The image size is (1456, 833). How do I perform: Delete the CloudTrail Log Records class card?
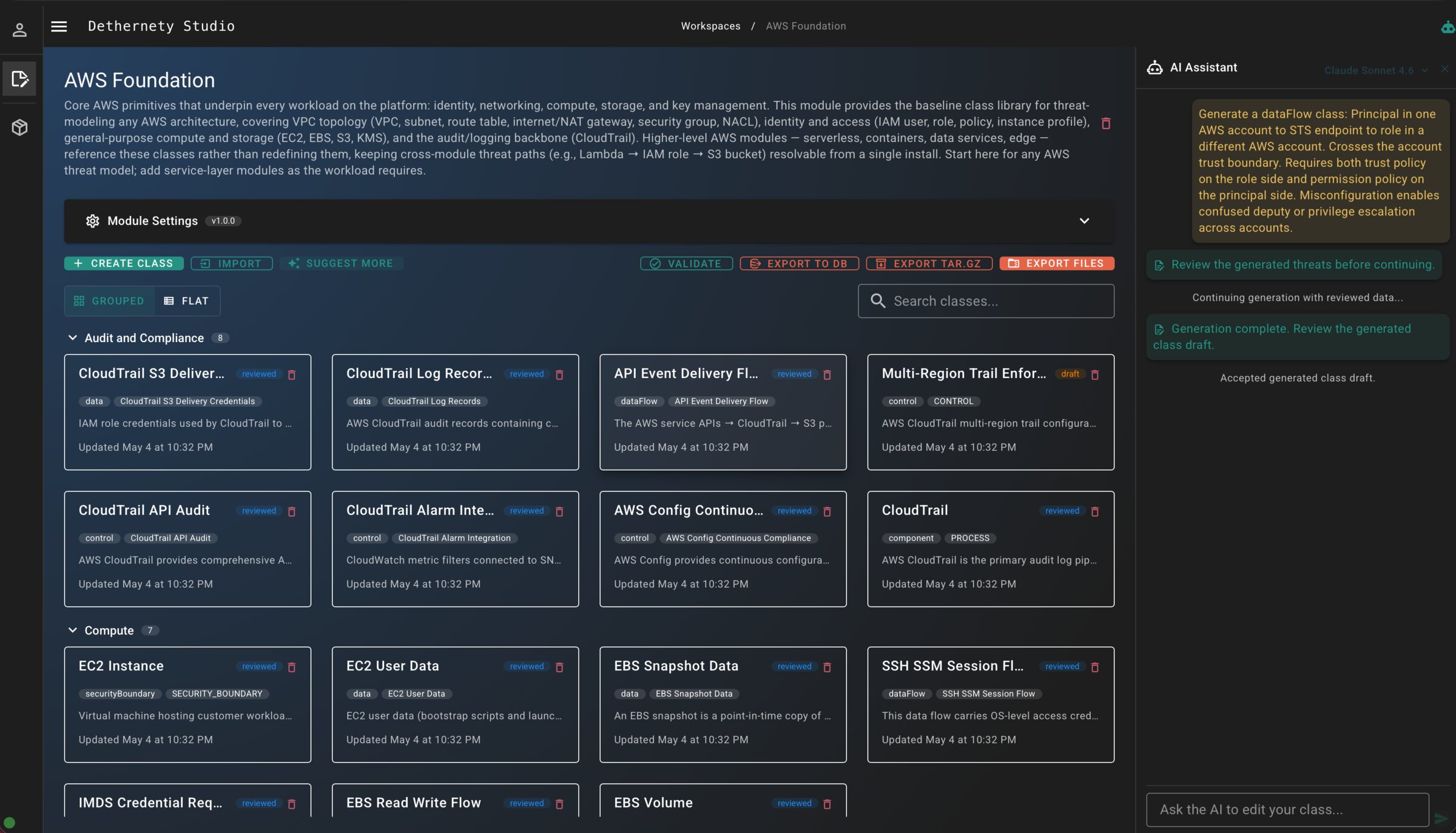[559, 375]
